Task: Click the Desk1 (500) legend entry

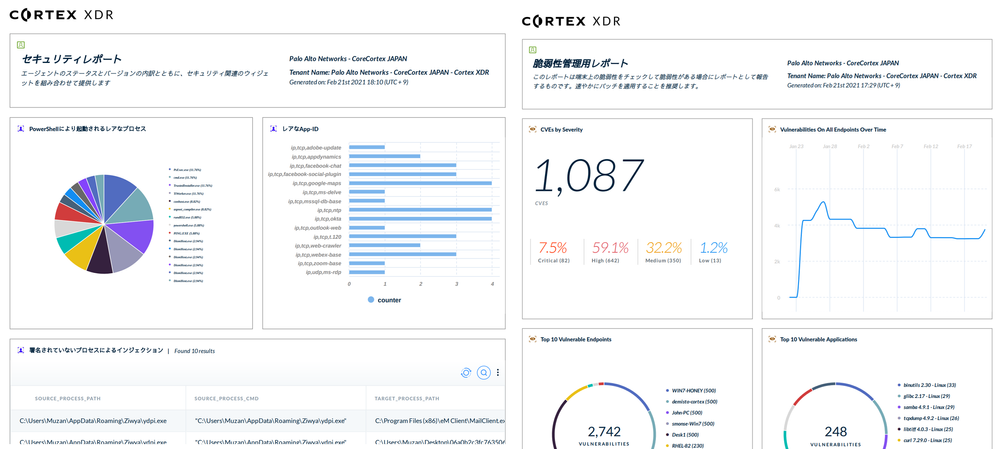Action: (684, 434)
